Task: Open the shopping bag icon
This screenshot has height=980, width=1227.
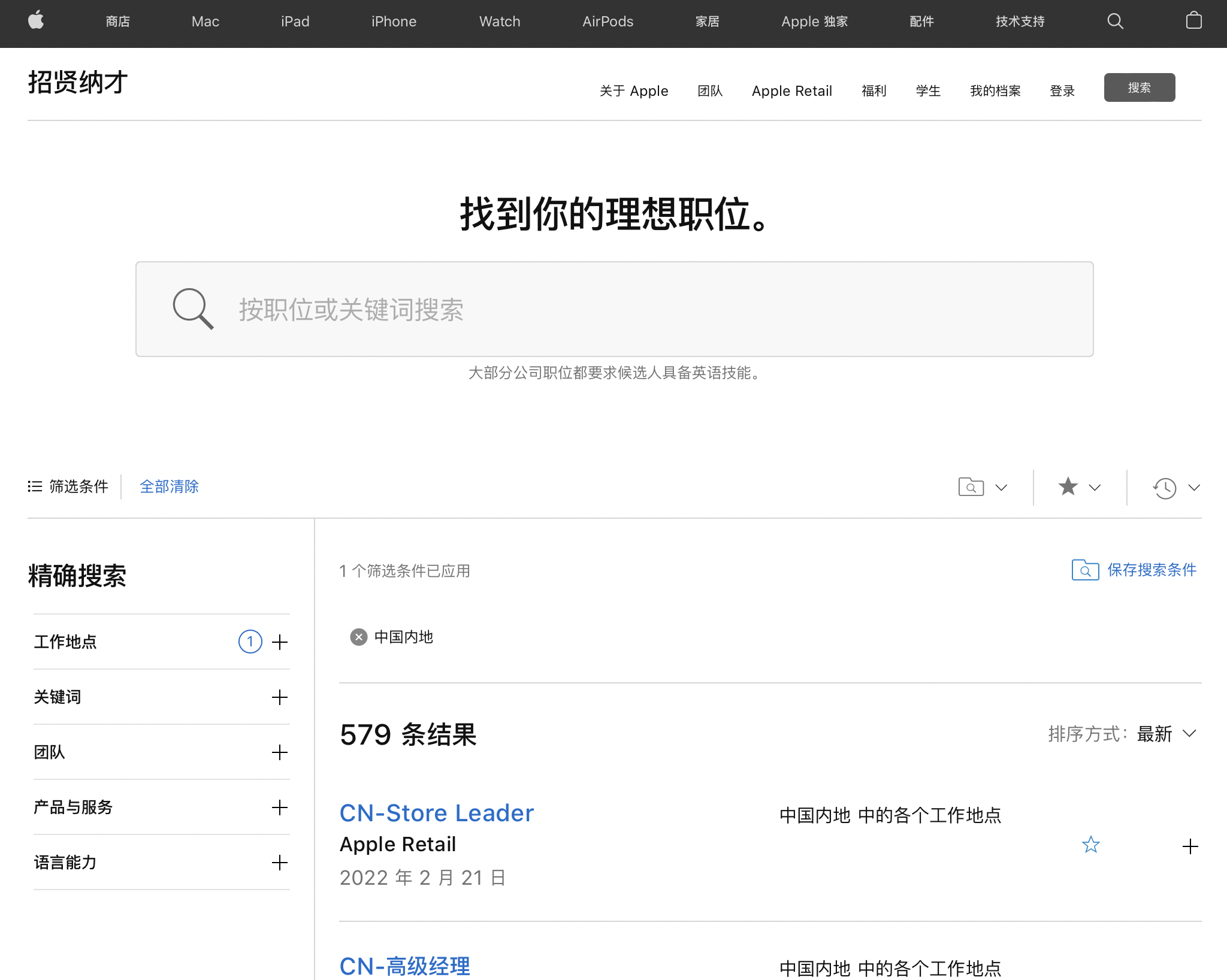Action: point(1193,21)
